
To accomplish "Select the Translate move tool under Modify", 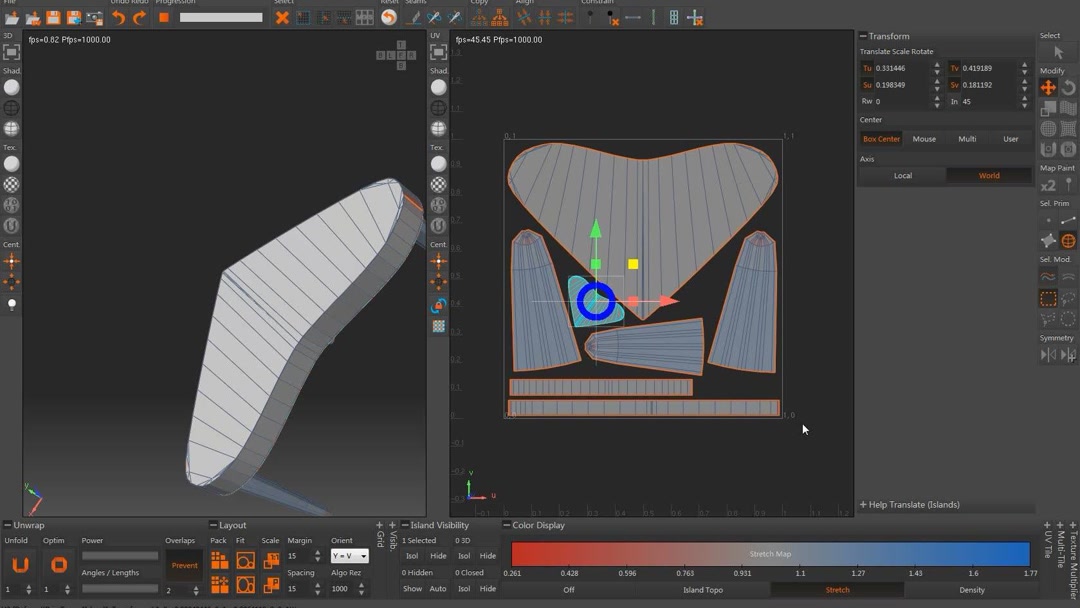I will [1048, 88].
